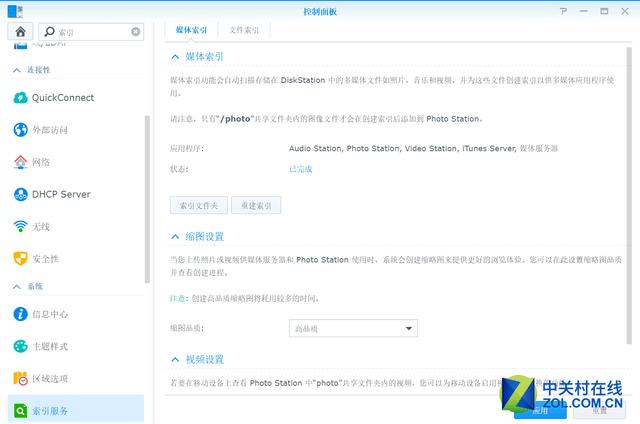
Task: Go to Control Panel home icon
Action: pyautogui.click(x=20, y=31)
